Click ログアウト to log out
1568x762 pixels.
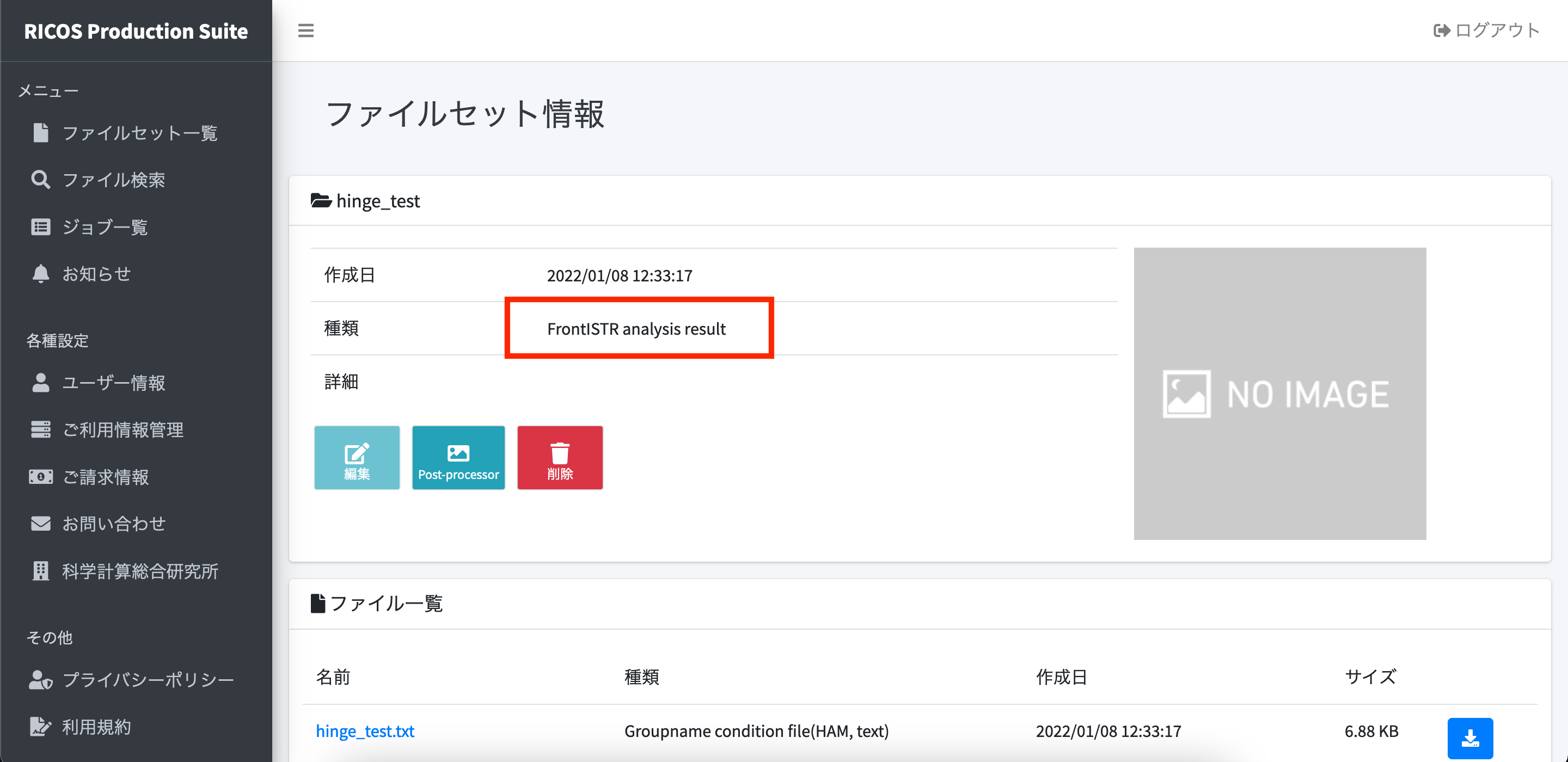[x=1486, y=30]
